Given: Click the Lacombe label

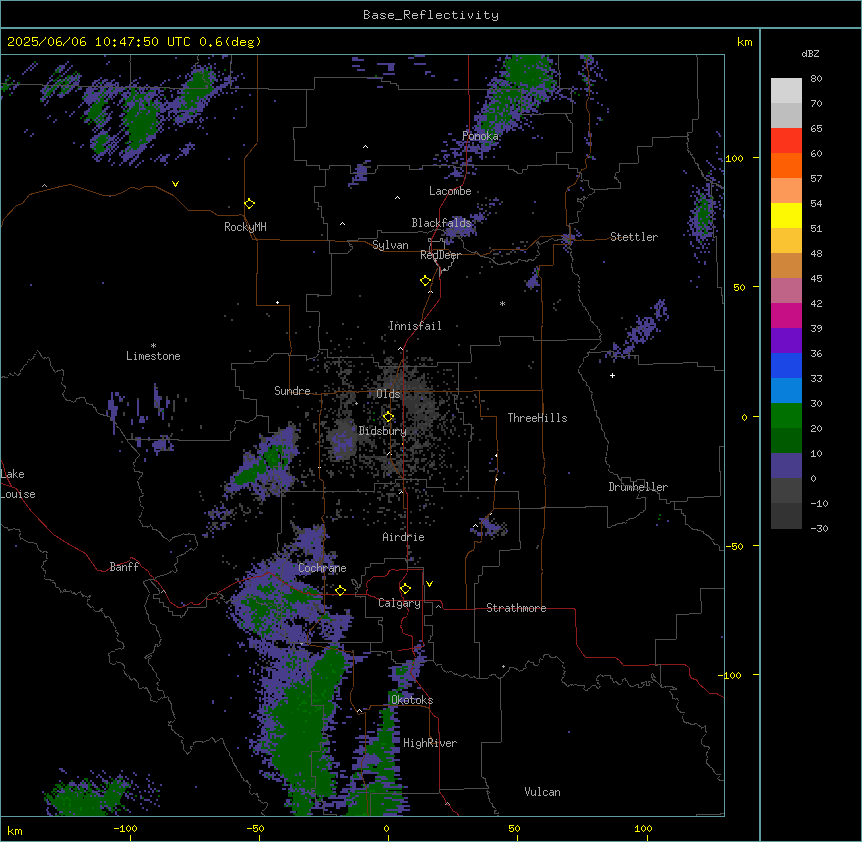Looking at the screenshot, I should tap(450, 191).
